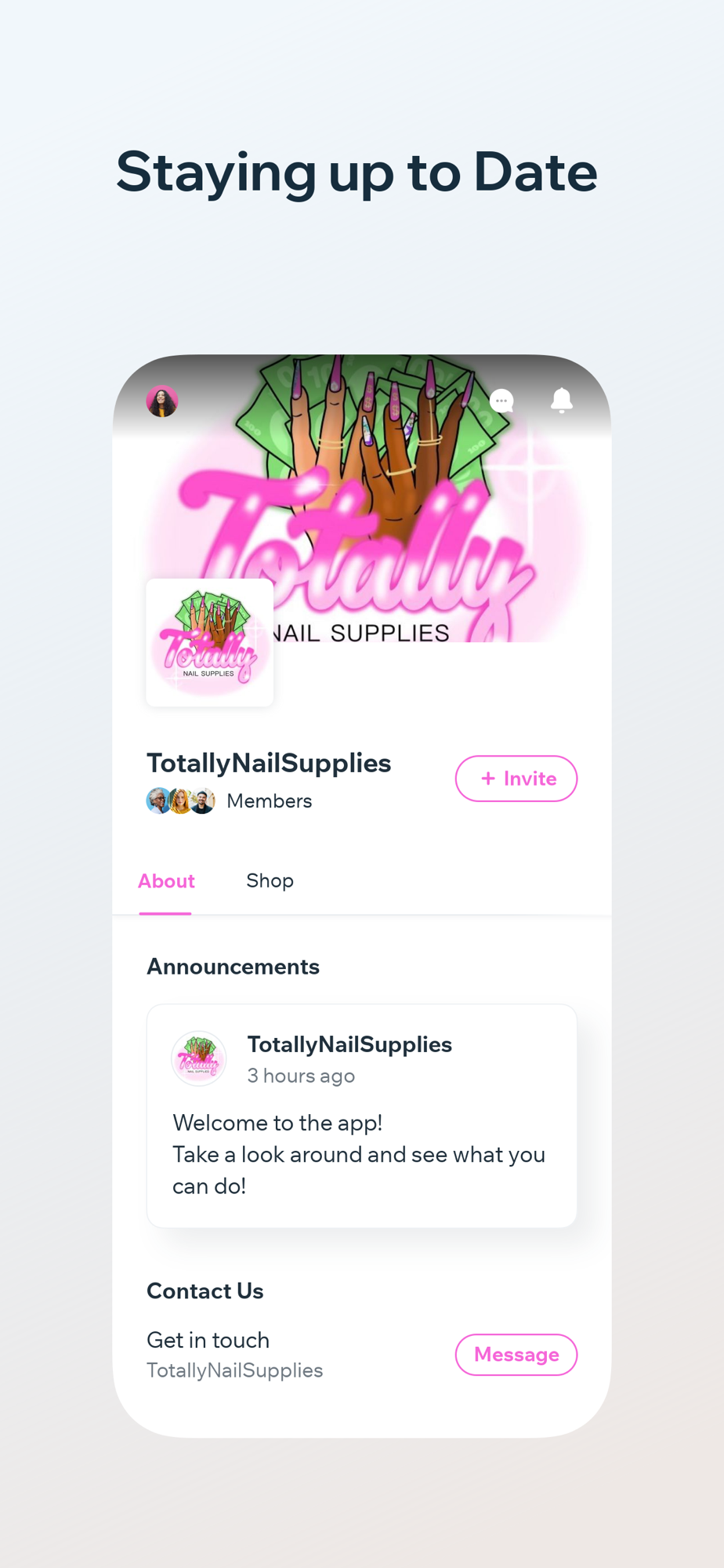Open the TotallyNailSupplies announcement author name

click(349, 1044)
